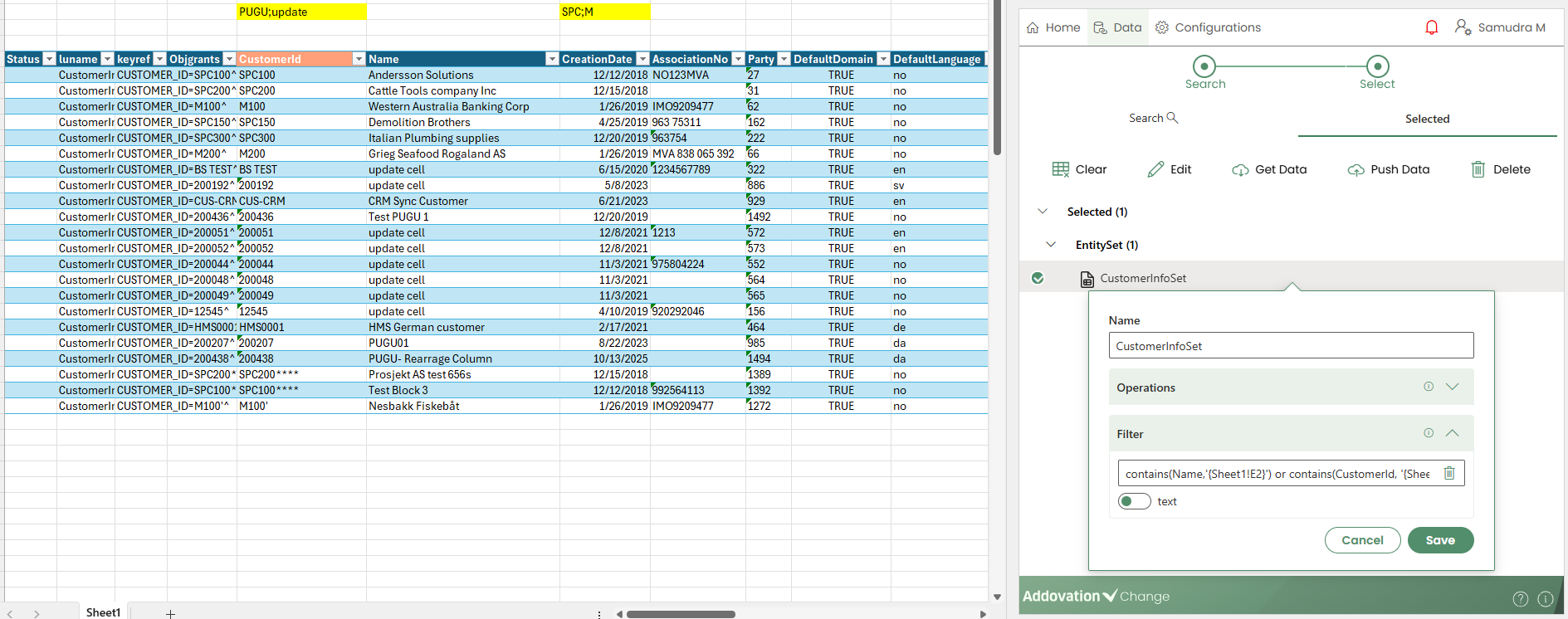The image size is (1568, 619).
Task: Open the Data tab
Action: point(1117,27)
